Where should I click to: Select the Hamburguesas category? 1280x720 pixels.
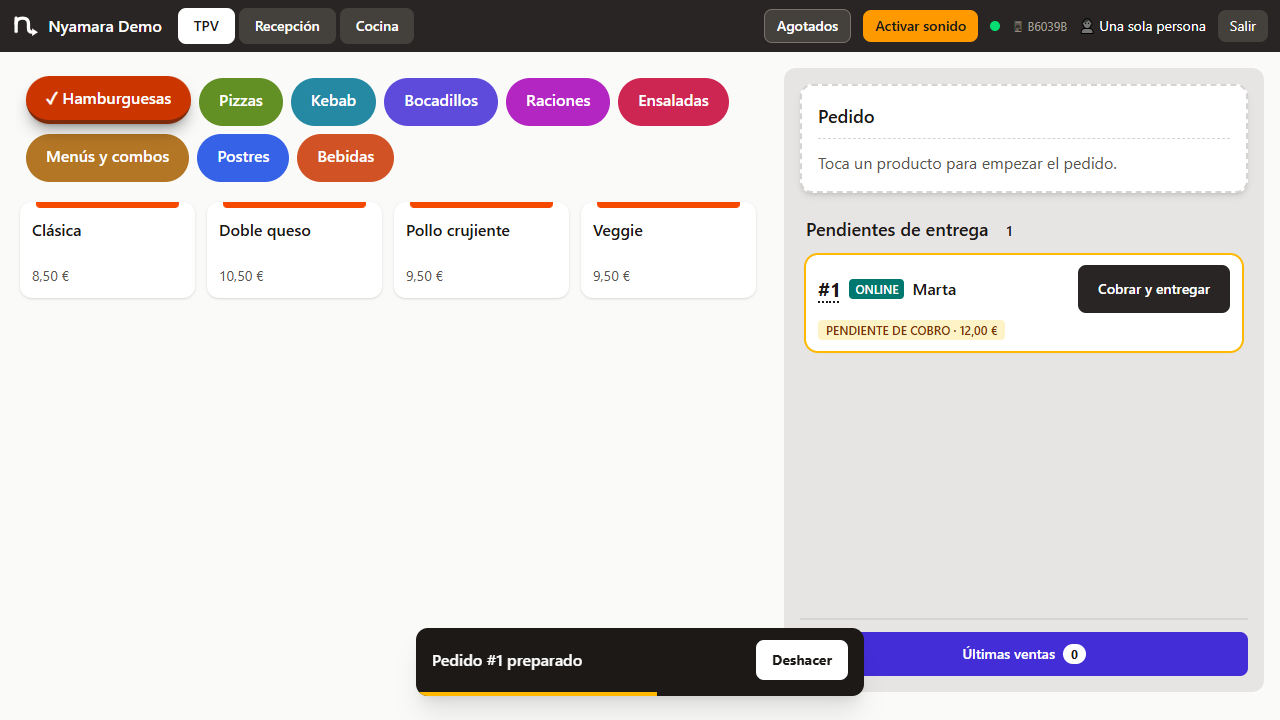tap(108, 99)
